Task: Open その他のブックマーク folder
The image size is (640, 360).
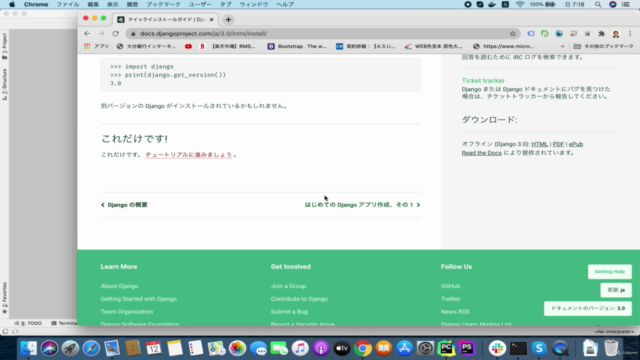Action: point(603,46)
